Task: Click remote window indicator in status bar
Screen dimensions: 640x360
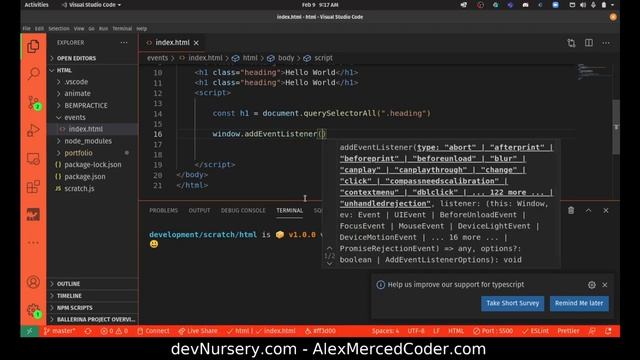Action: [29, 331]
